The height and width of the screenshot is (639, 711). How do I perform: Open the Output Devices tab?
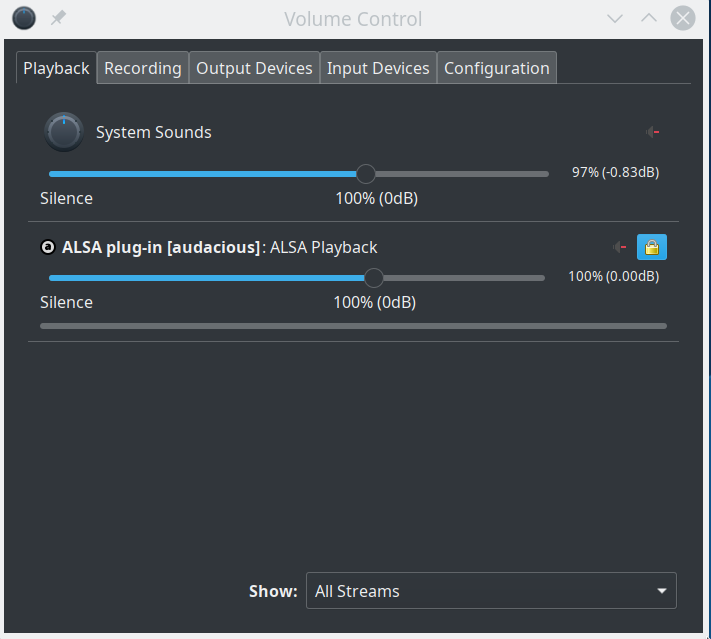coord(254,68)
